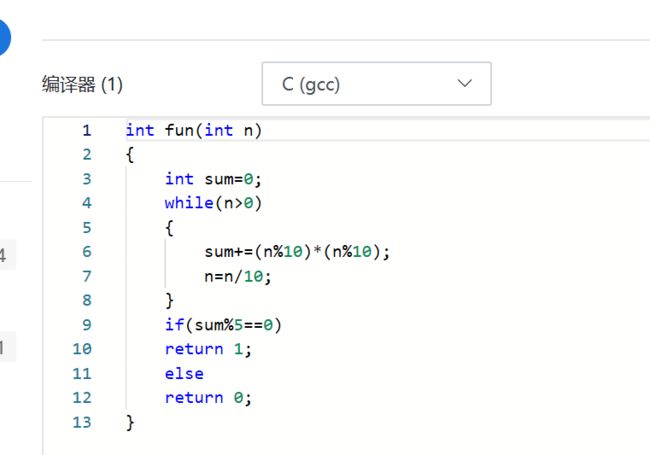The width and height of the screenshot is (650, 455).
Task: Click the closing brace on line 13
Action: pyautogui.click(x=130, y=422)
